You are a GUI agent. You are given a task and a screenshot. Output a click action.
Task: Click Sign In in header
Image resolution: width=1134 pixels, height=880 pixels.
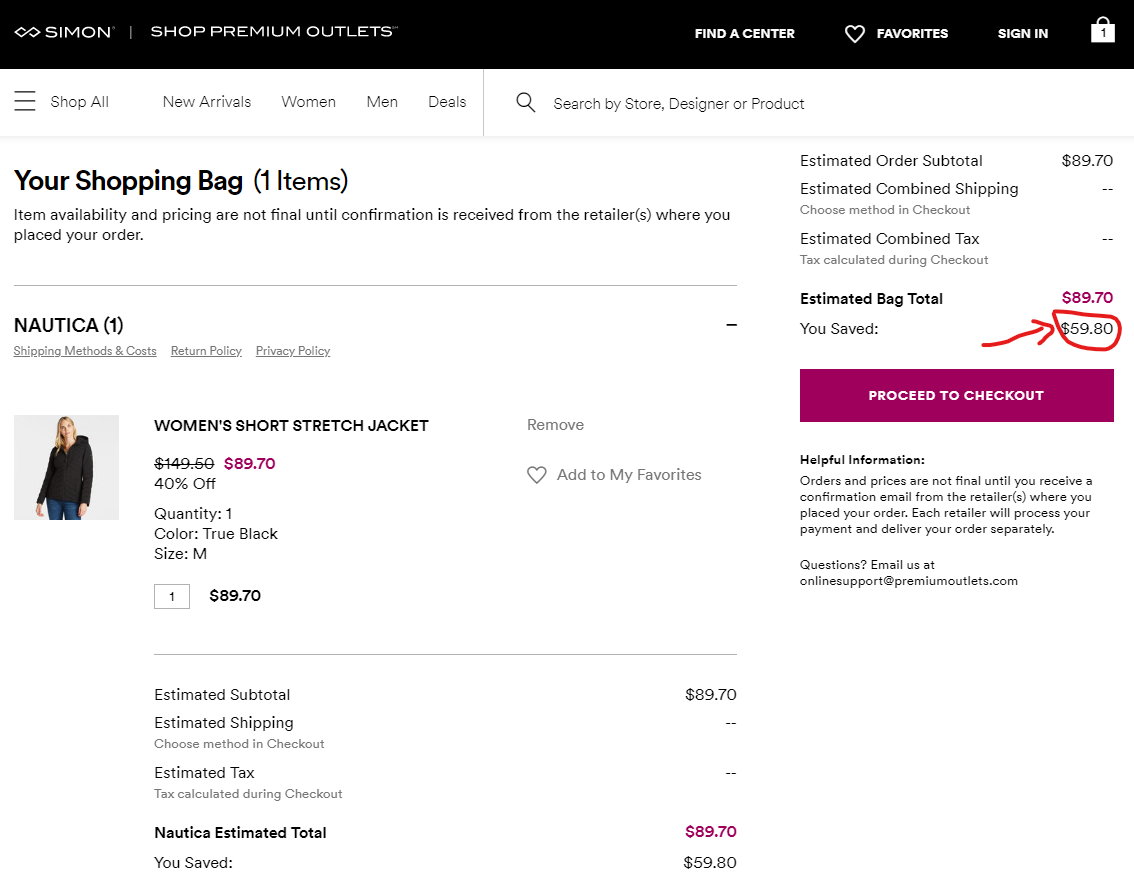point(1023,34)
